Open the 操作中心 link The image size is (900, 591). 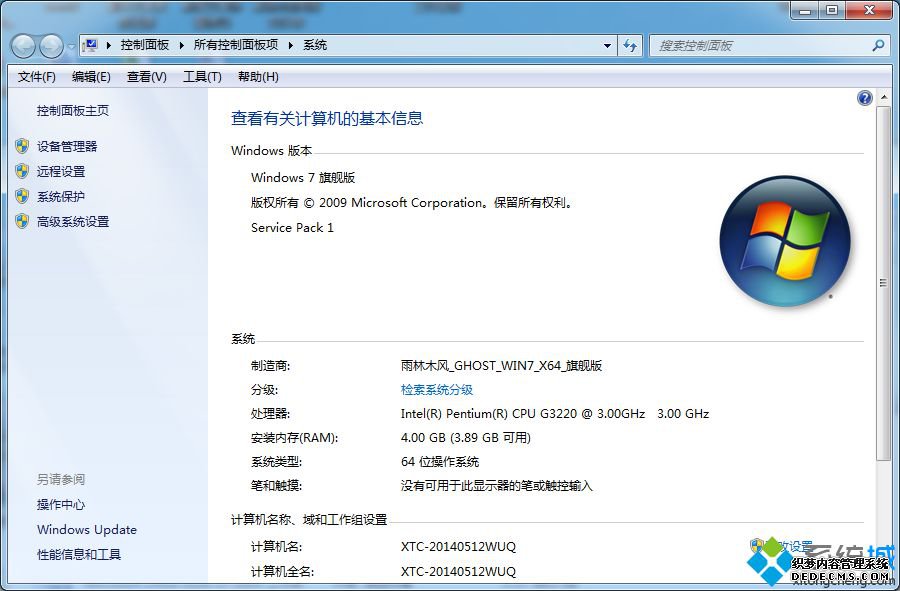point(61,505)
